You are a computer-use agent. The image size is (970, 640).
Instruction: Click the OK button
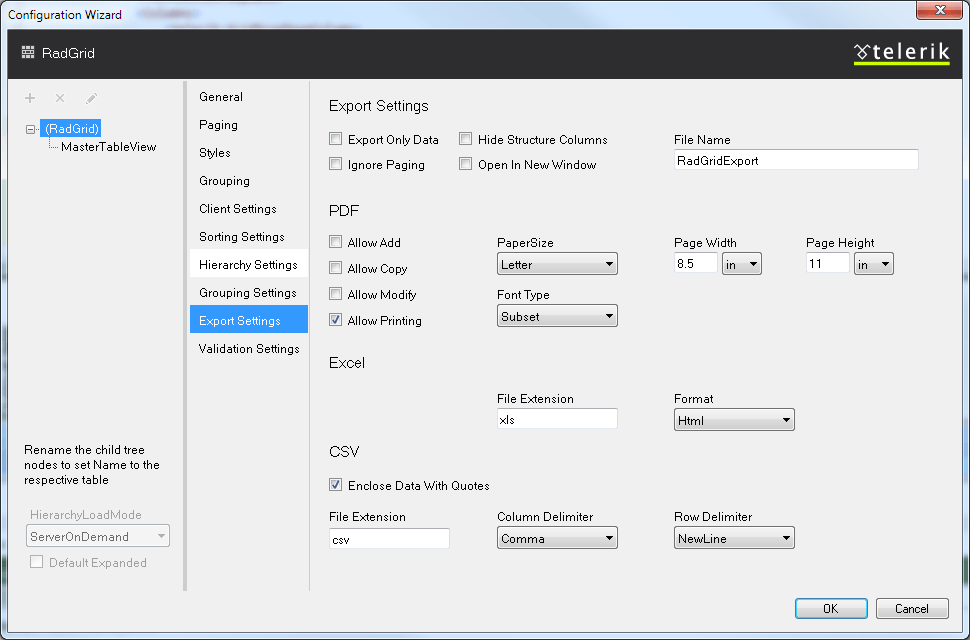[x=831, y=608]
